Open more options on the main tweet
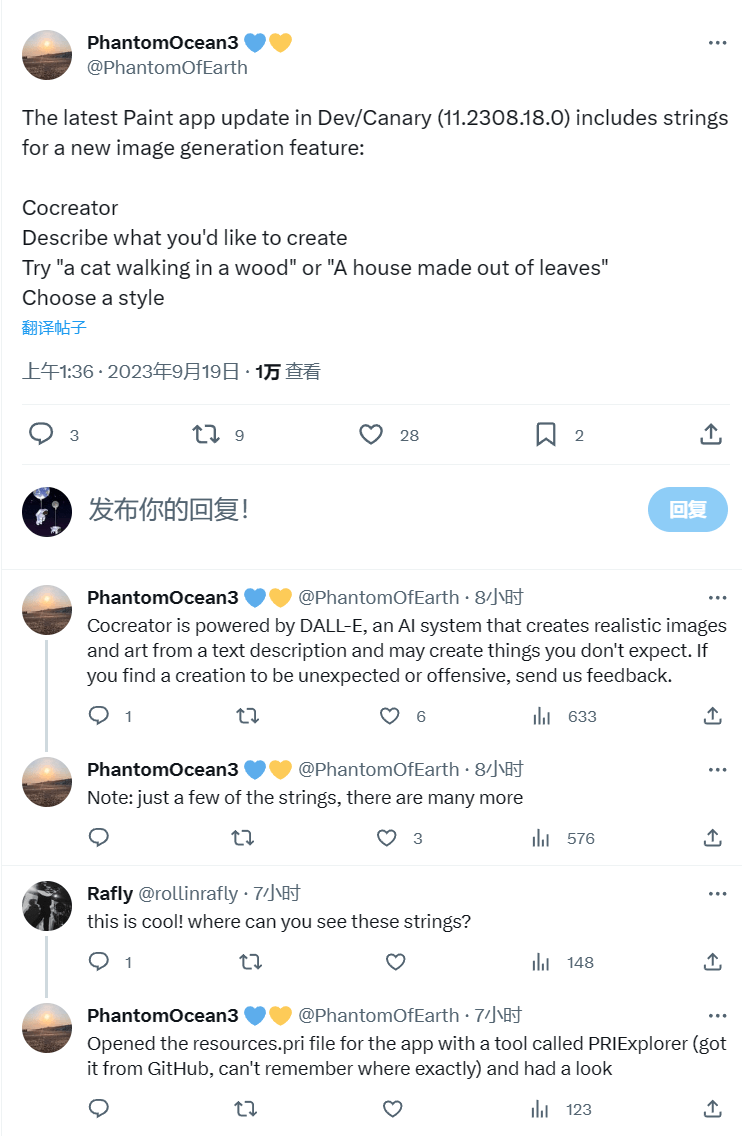742x1136 pixels. coord(717,43)
